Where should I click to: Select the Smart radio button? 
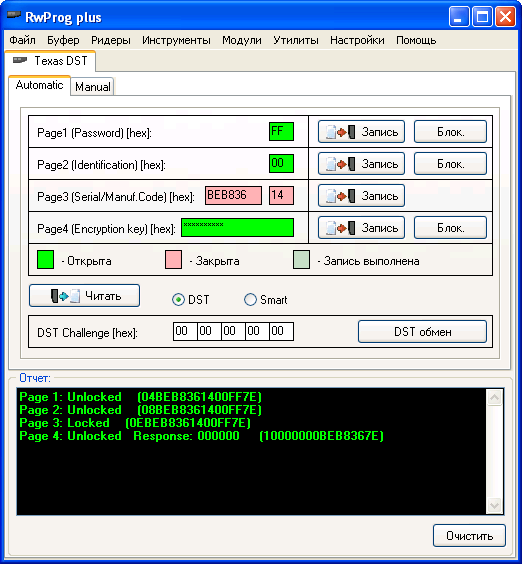[250, 299]
